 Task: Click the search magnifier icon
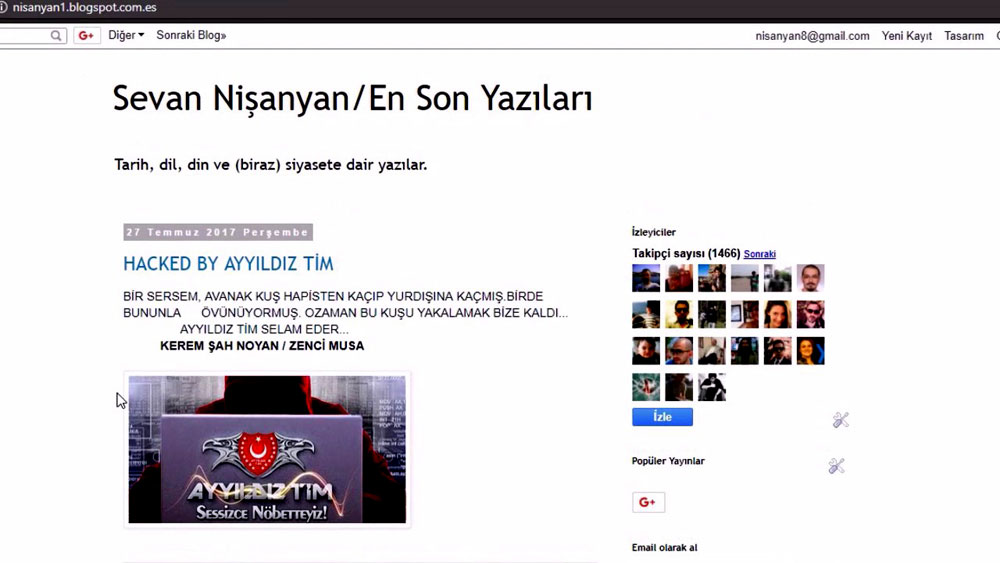(57, 36)
